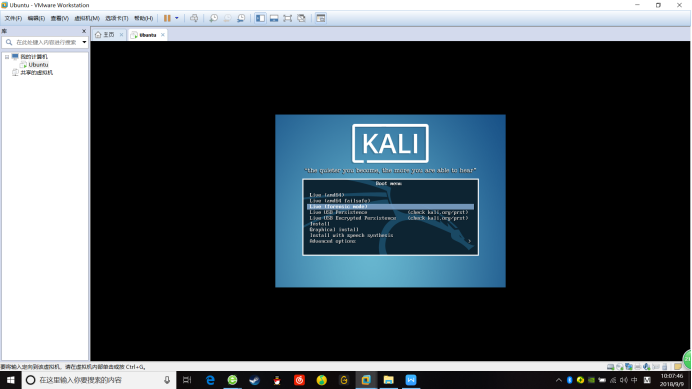692x389 pixels.
Task: Click the volume speaker tray icon
Action: [623, 380]
